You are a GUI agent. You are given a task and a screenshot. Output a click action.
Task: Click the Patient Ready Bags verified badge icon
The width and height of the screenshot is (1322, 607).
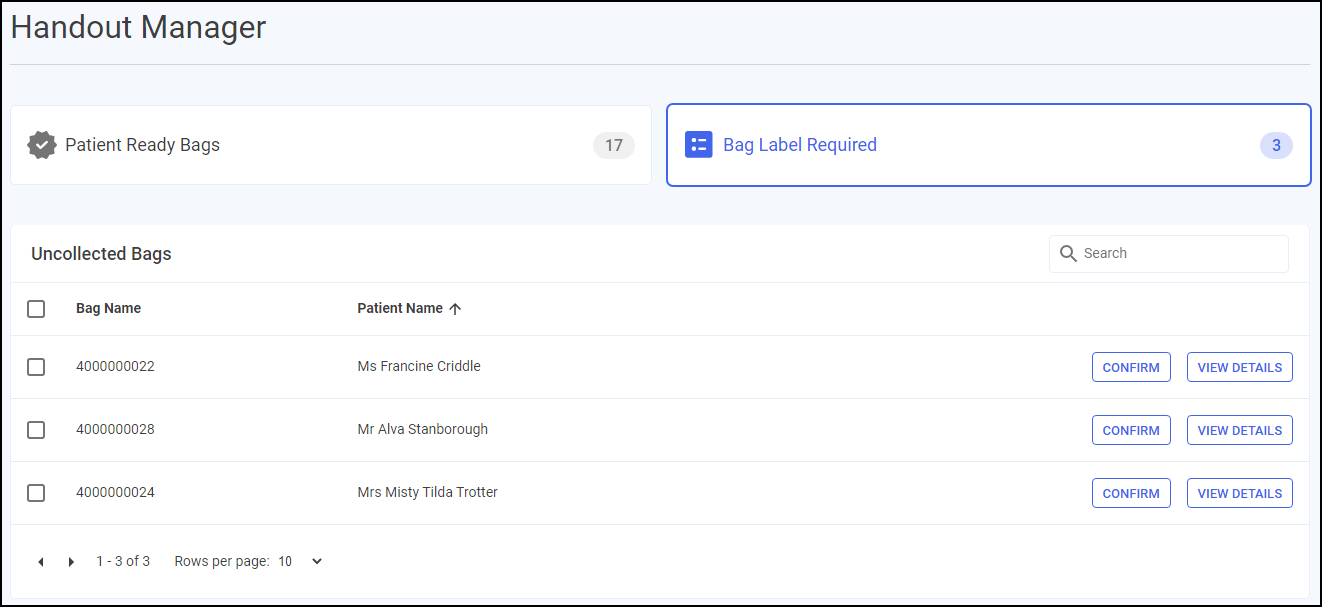41,145
